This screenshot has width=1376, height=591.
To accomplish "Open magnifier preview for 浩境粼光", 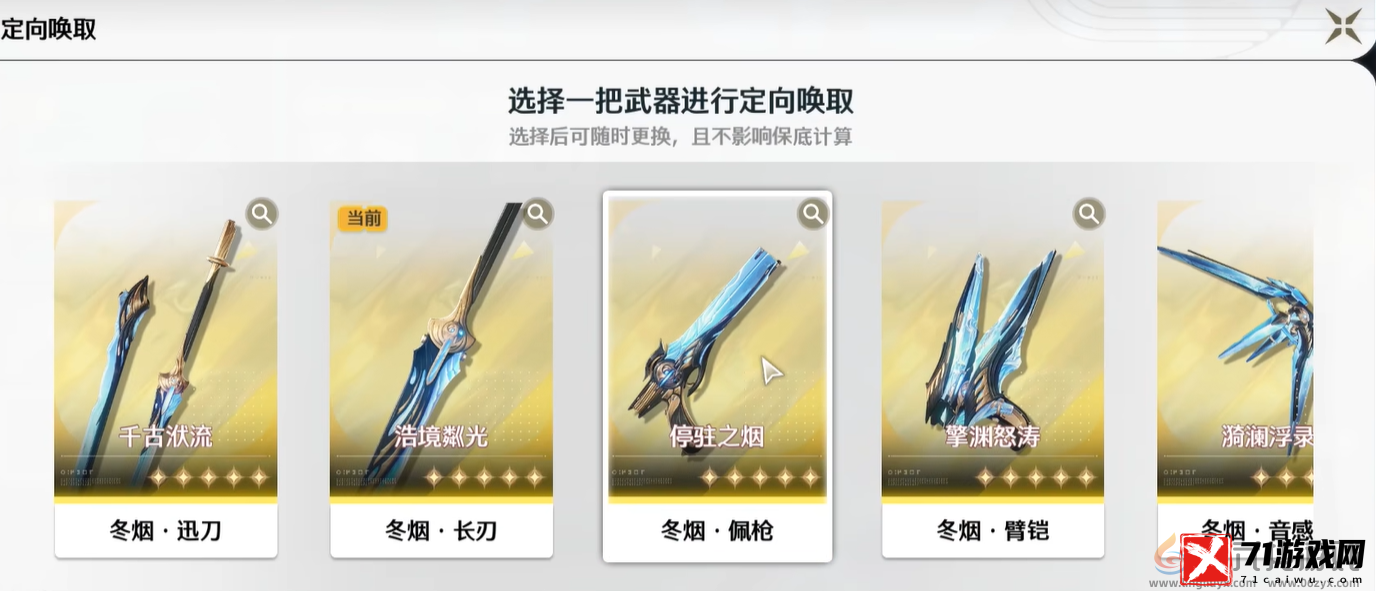I will click(538, 213).
